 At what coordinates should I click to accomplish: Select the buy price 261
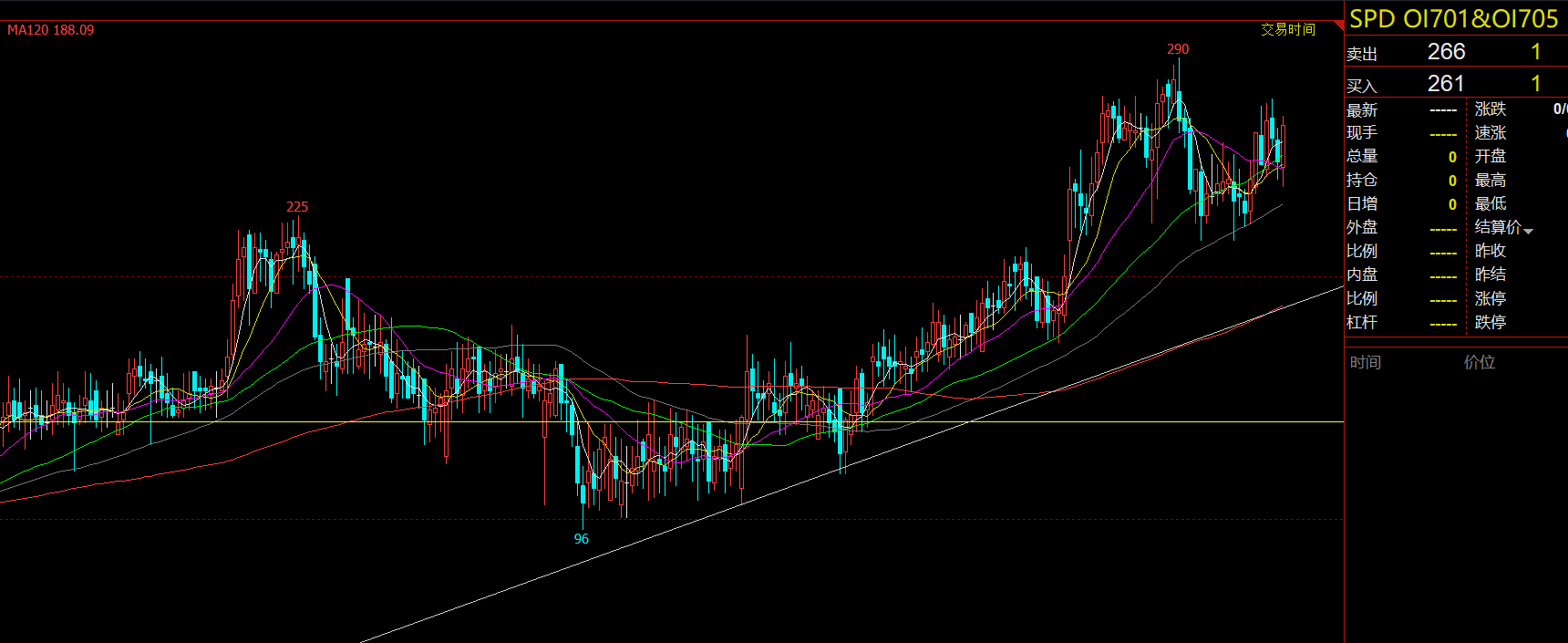tap(1446, 84)
